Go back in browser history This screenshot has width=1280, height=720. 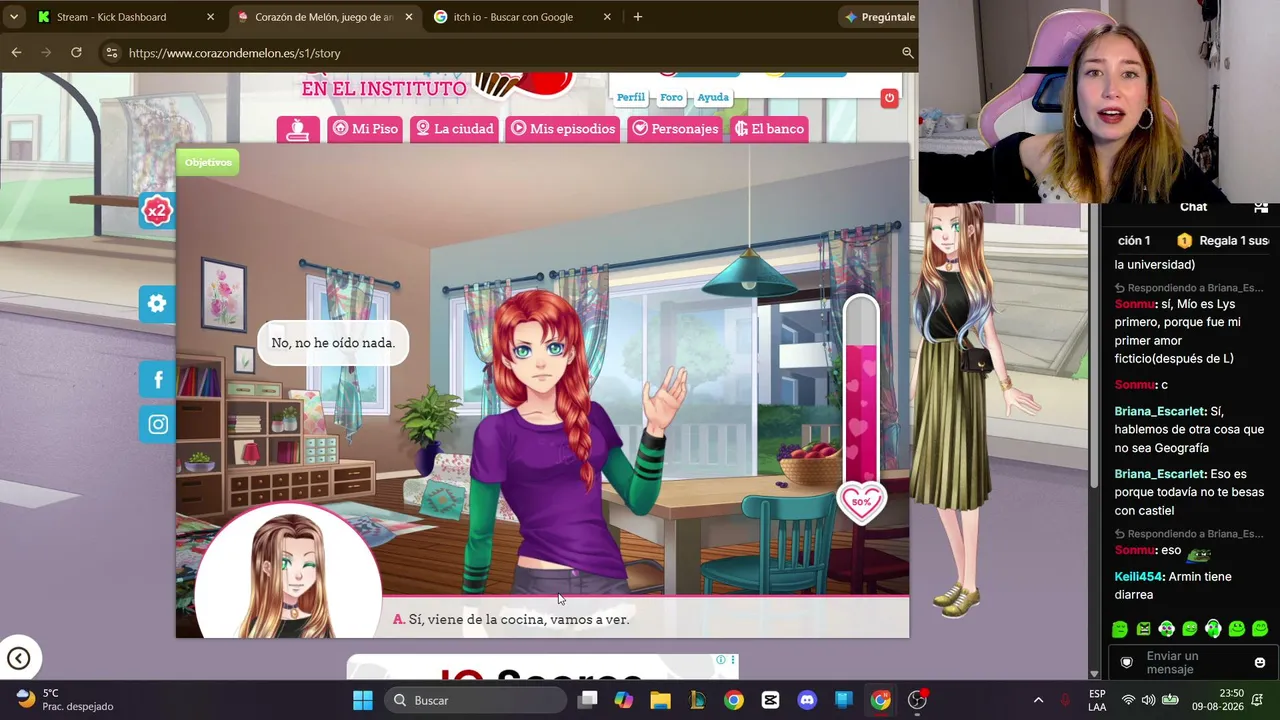(x=17, y=53)
